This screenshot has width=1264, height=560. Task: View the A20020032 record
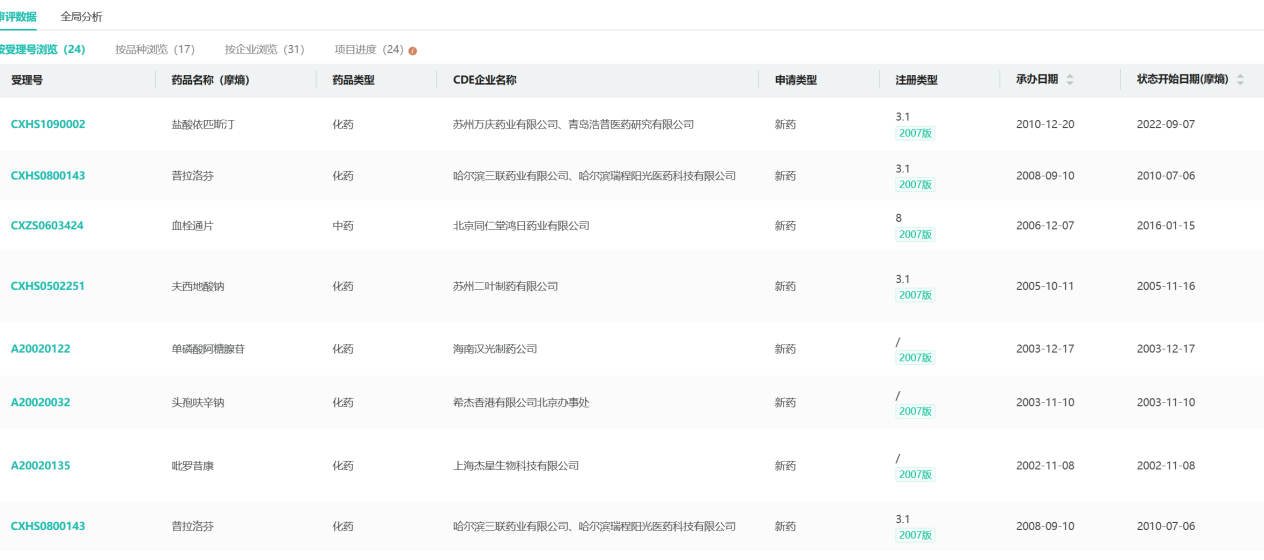point(40,403)
